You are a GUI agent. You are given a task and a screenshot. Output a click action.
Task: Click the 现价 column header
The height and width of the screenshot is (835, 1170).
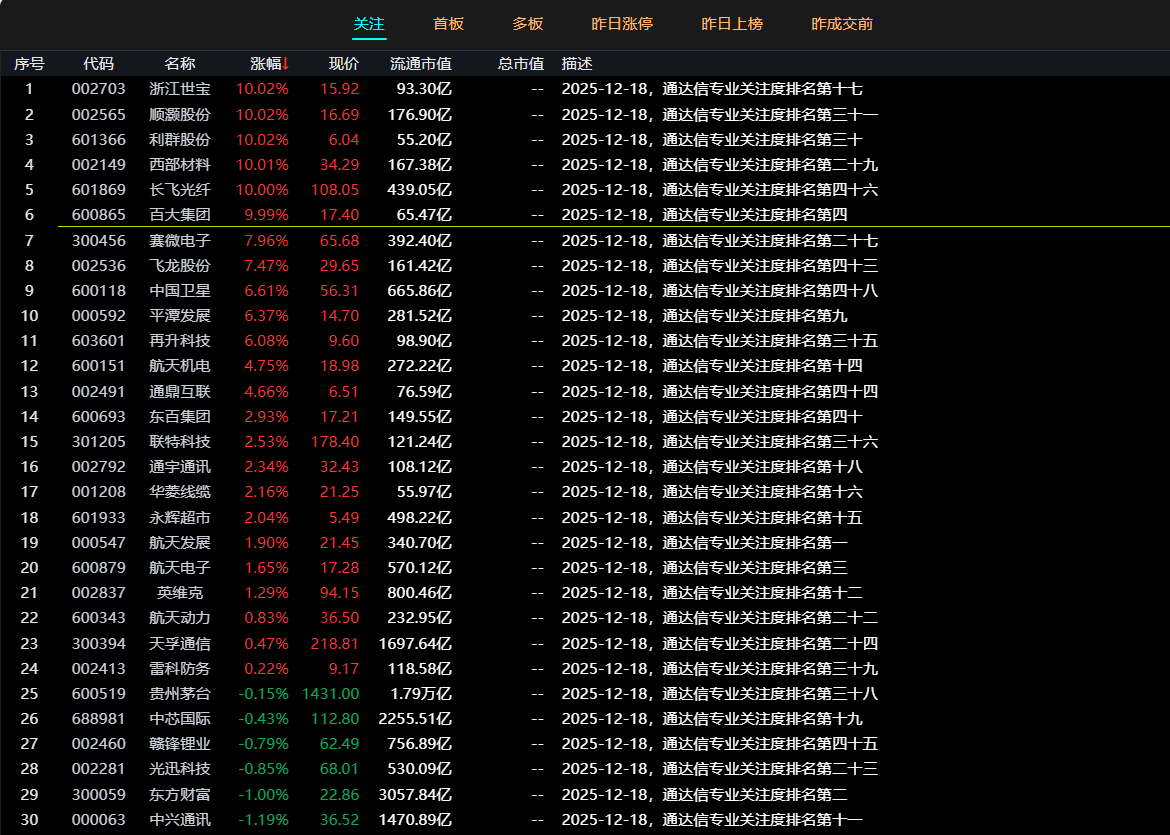click(343, 64)
